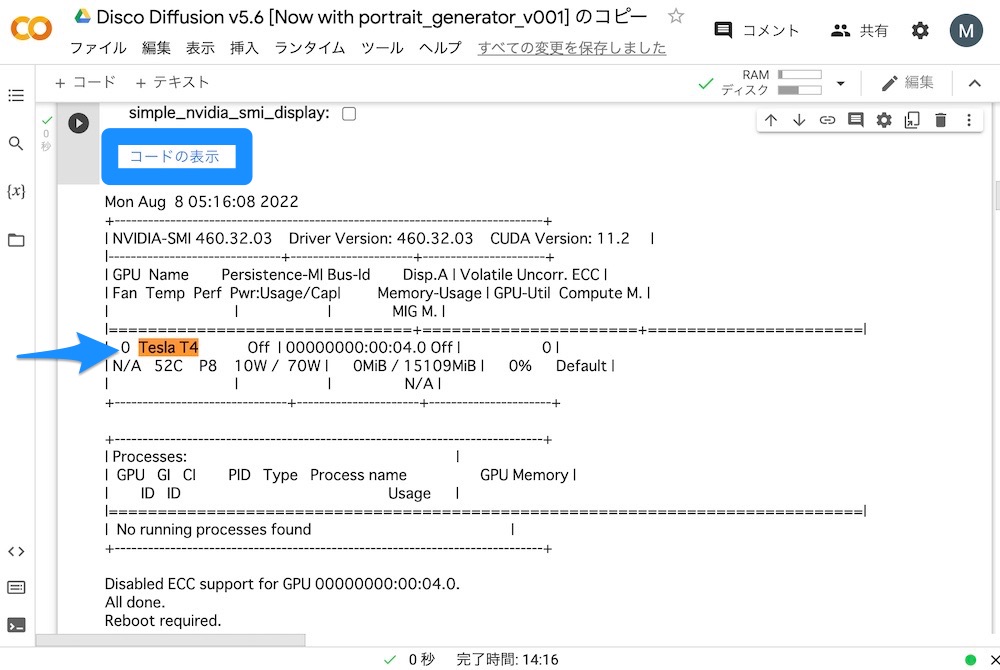Open the variables {x} panel
This screenshot has width=1000, height=670.
click(16, 191)
